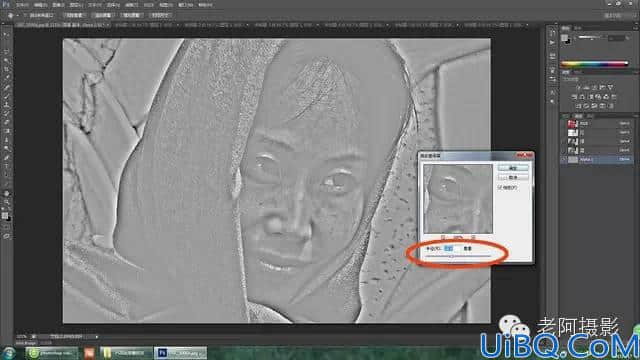Zoom in High Pass preview plus button
Image resolution: width=640 pixels, height=360 pixels.
click(x=473, y=237)
